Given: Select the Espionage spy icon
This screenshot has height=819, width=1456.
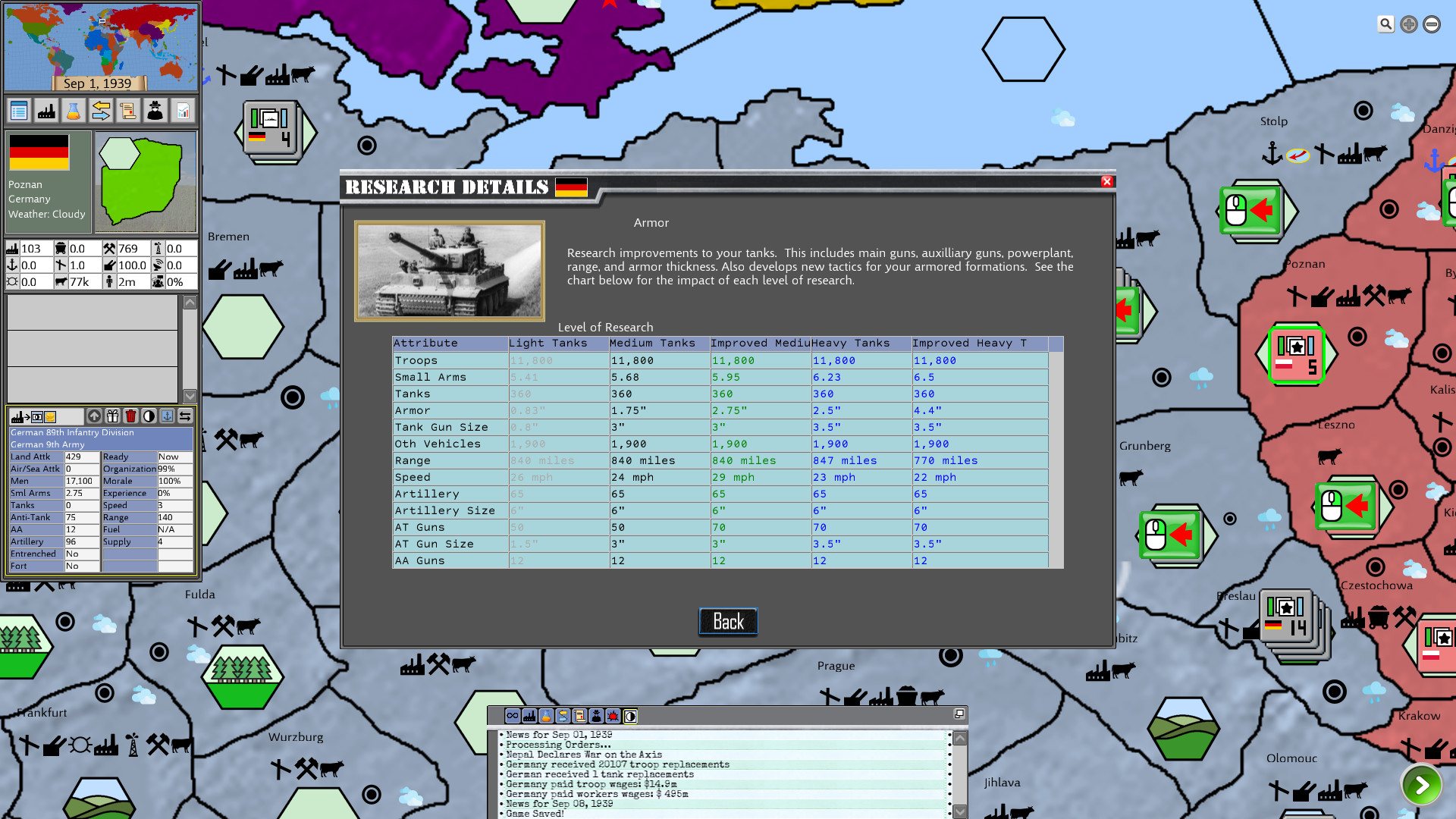Looking at the screenshot, I should coord(155,111).
